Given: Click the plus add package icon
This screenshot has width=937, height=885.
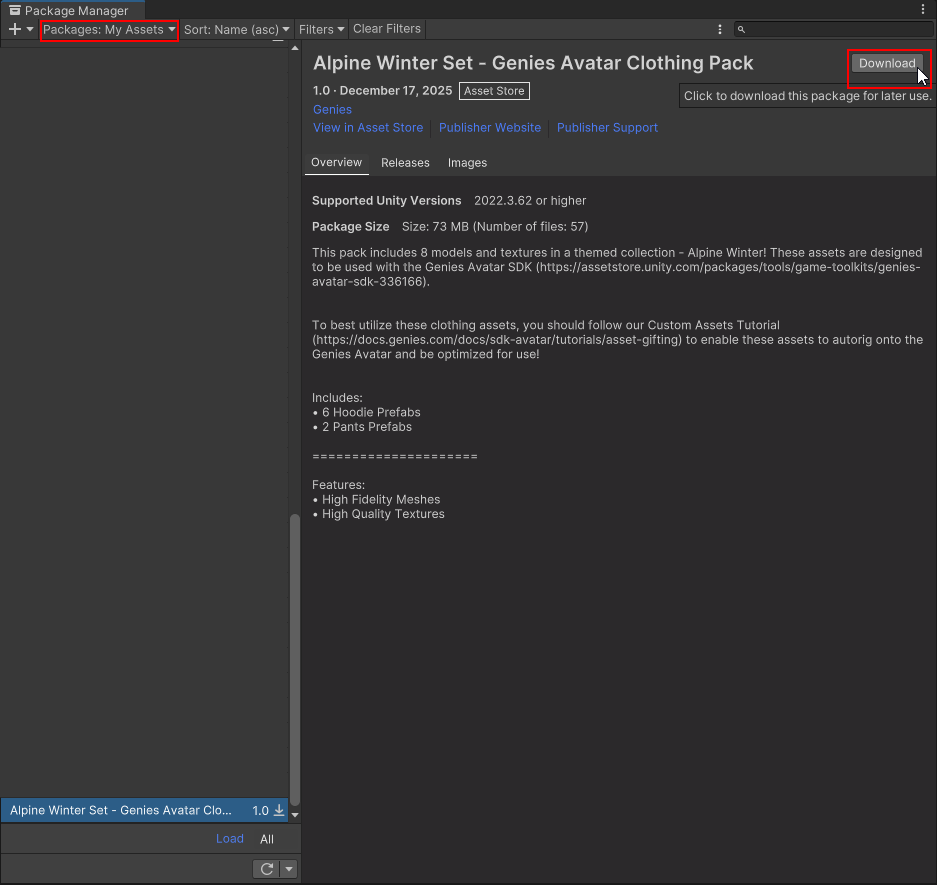Looking at the screenshot, I should pyautogui.click(x=14, y=30).
